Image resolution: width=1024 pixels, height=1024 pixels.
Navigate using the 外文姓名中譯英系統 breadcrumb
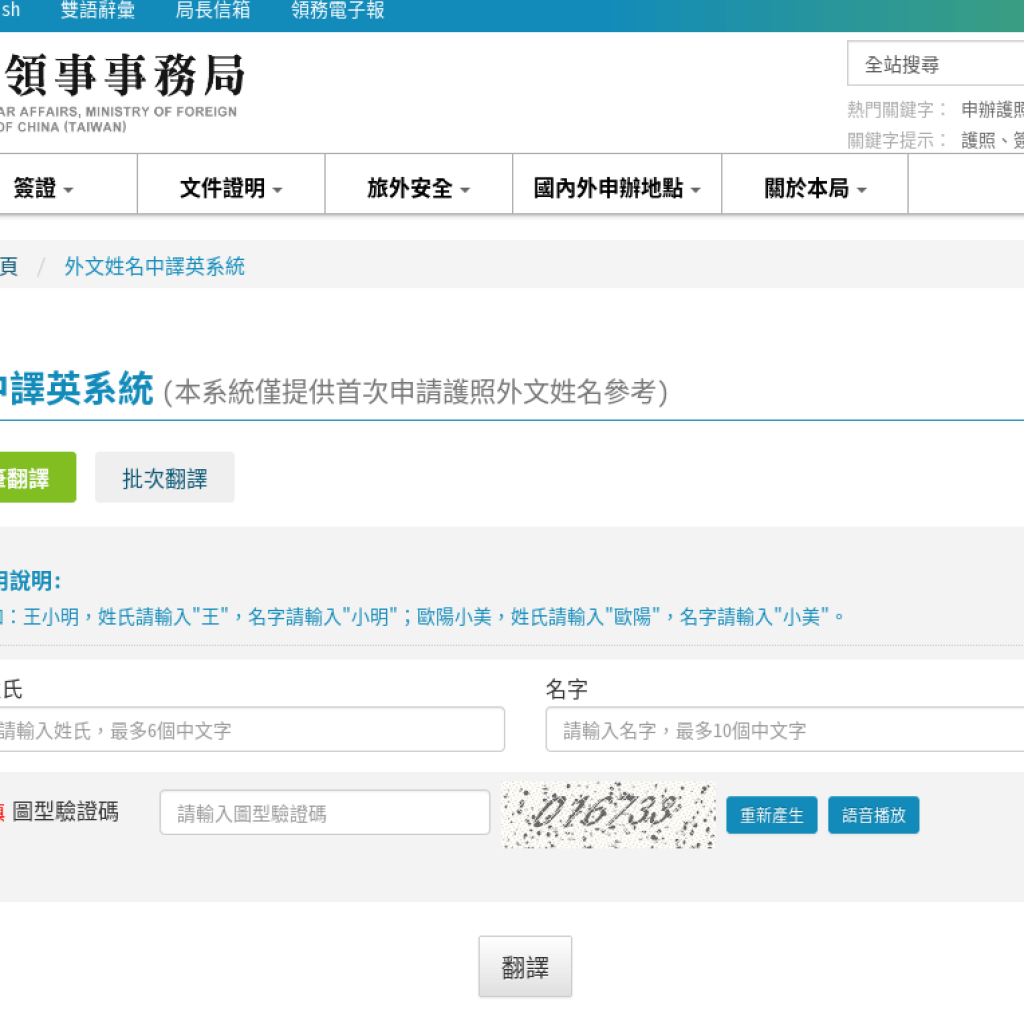pyautogui.click(x=154, y=266)
